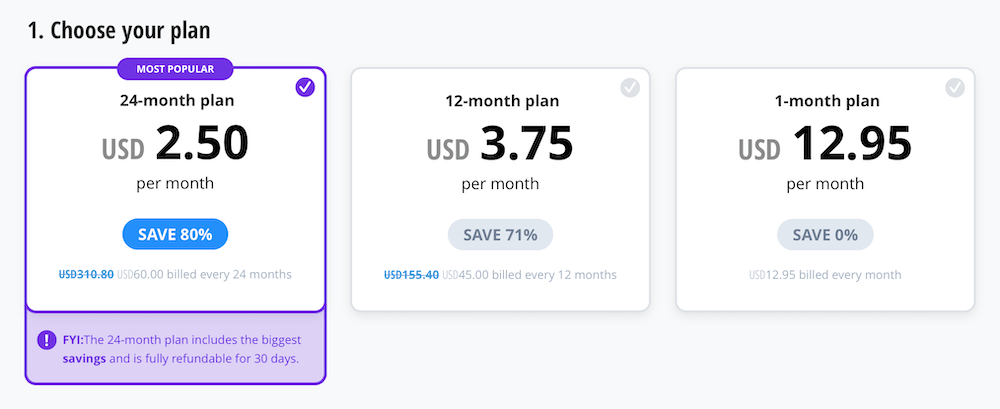Click the USD12.95 billed every month text
The width and height of the screenshot is (1000, 409).
825,274
